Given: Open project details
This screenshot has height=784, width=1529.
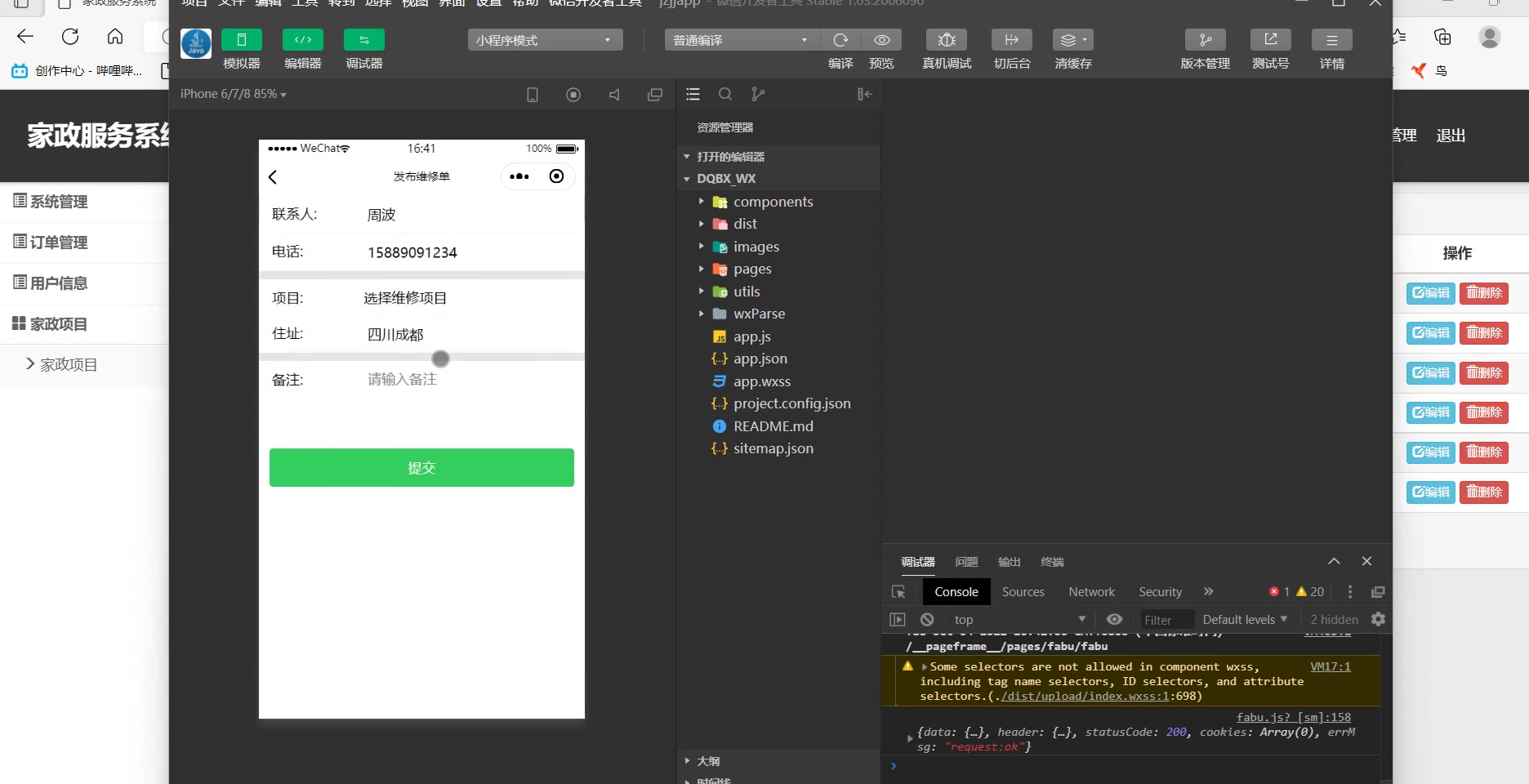Looking at the screenshot, I should (x=1332, y=40).
